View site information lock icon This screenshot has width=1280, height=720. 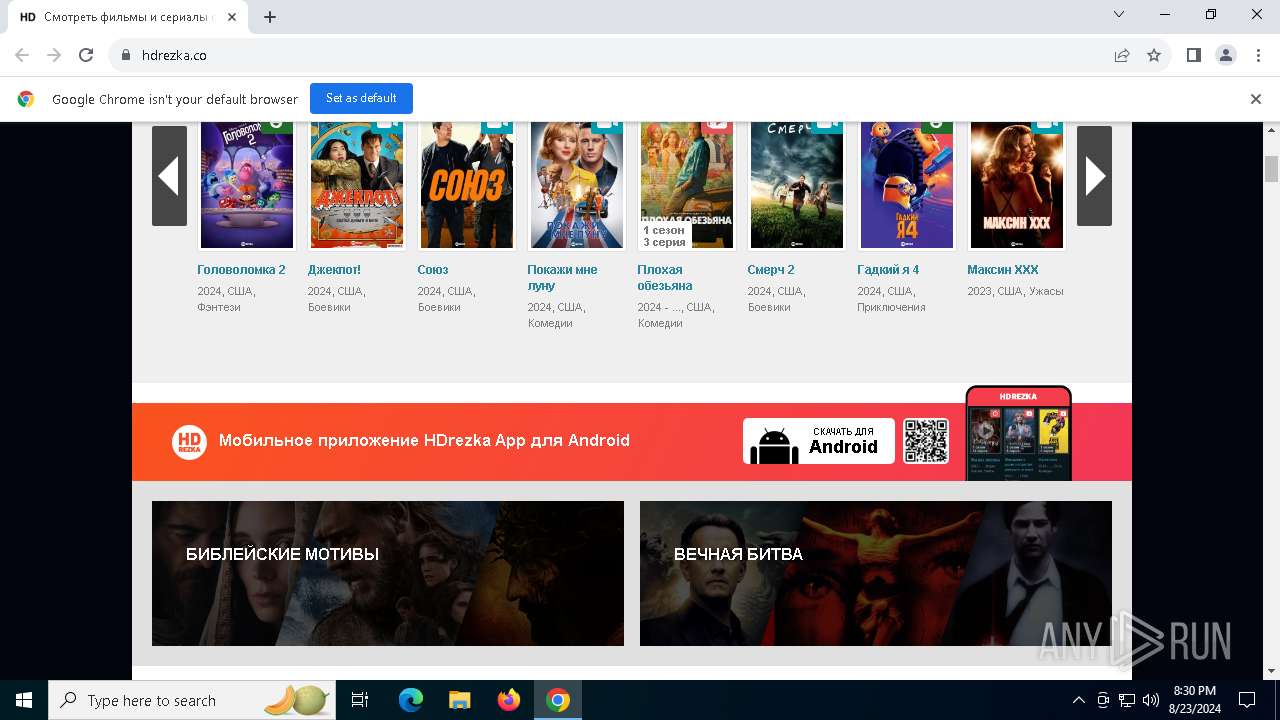coord(126,55)
